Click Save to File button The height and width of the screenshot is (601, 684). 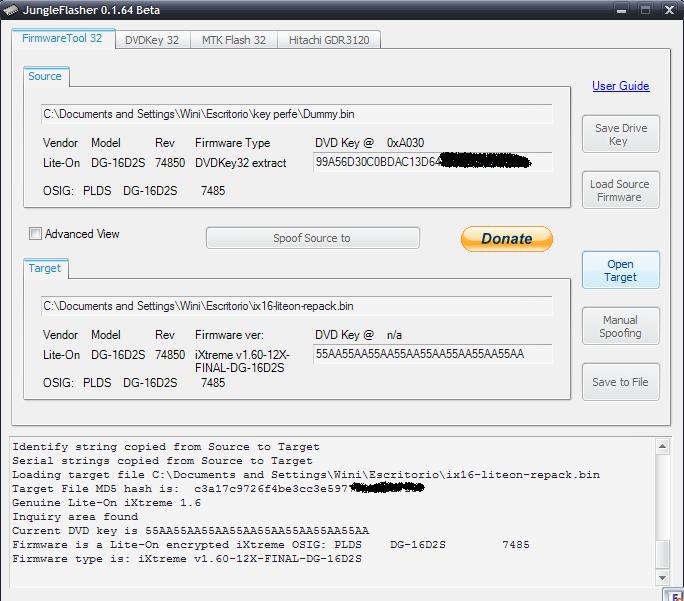coord(620,382)
